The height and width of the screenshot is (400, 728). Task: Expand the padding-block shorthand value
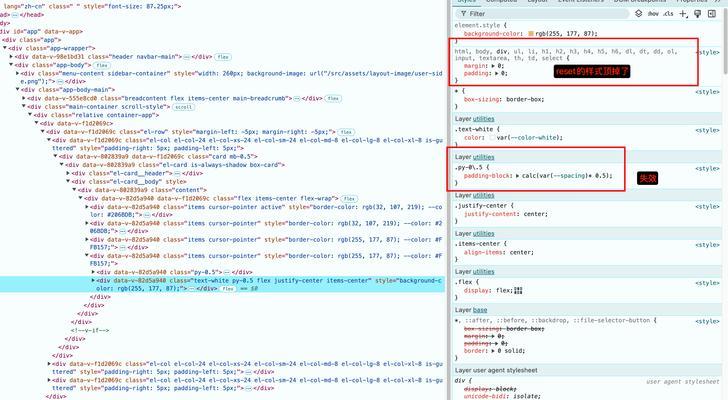518,175
